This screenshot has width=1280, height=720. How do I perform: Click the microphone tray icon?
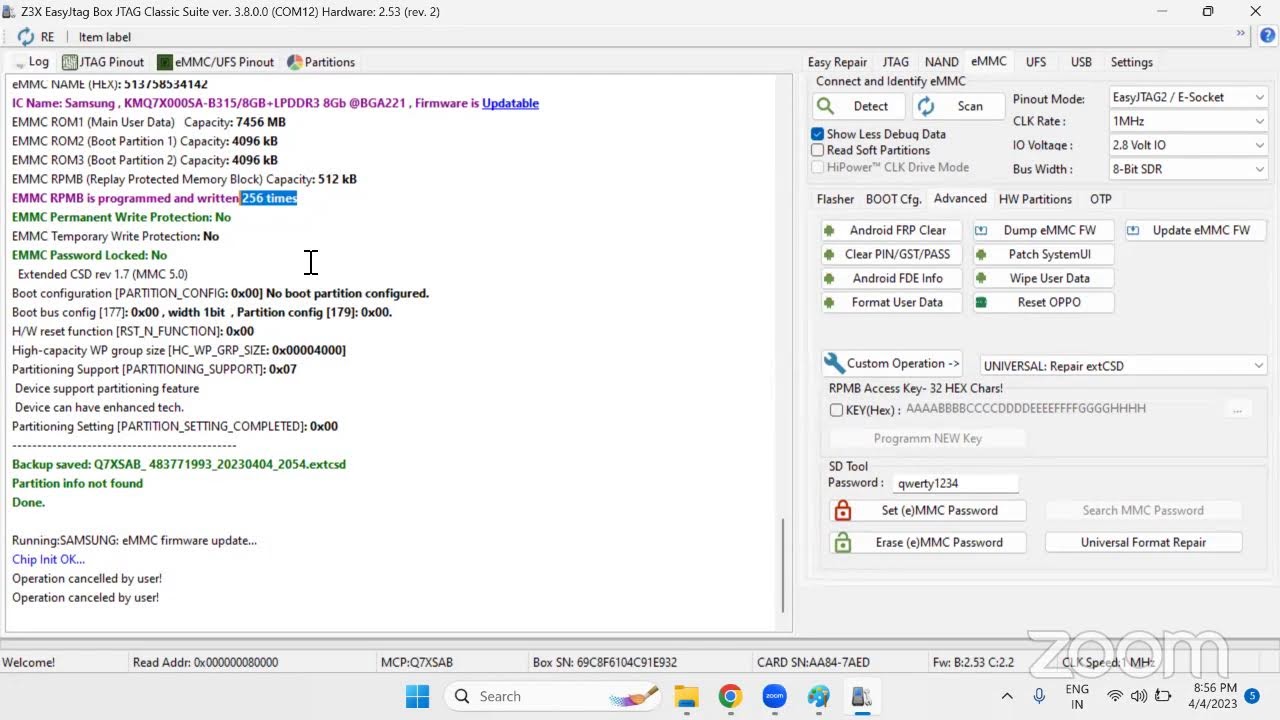1039,696
